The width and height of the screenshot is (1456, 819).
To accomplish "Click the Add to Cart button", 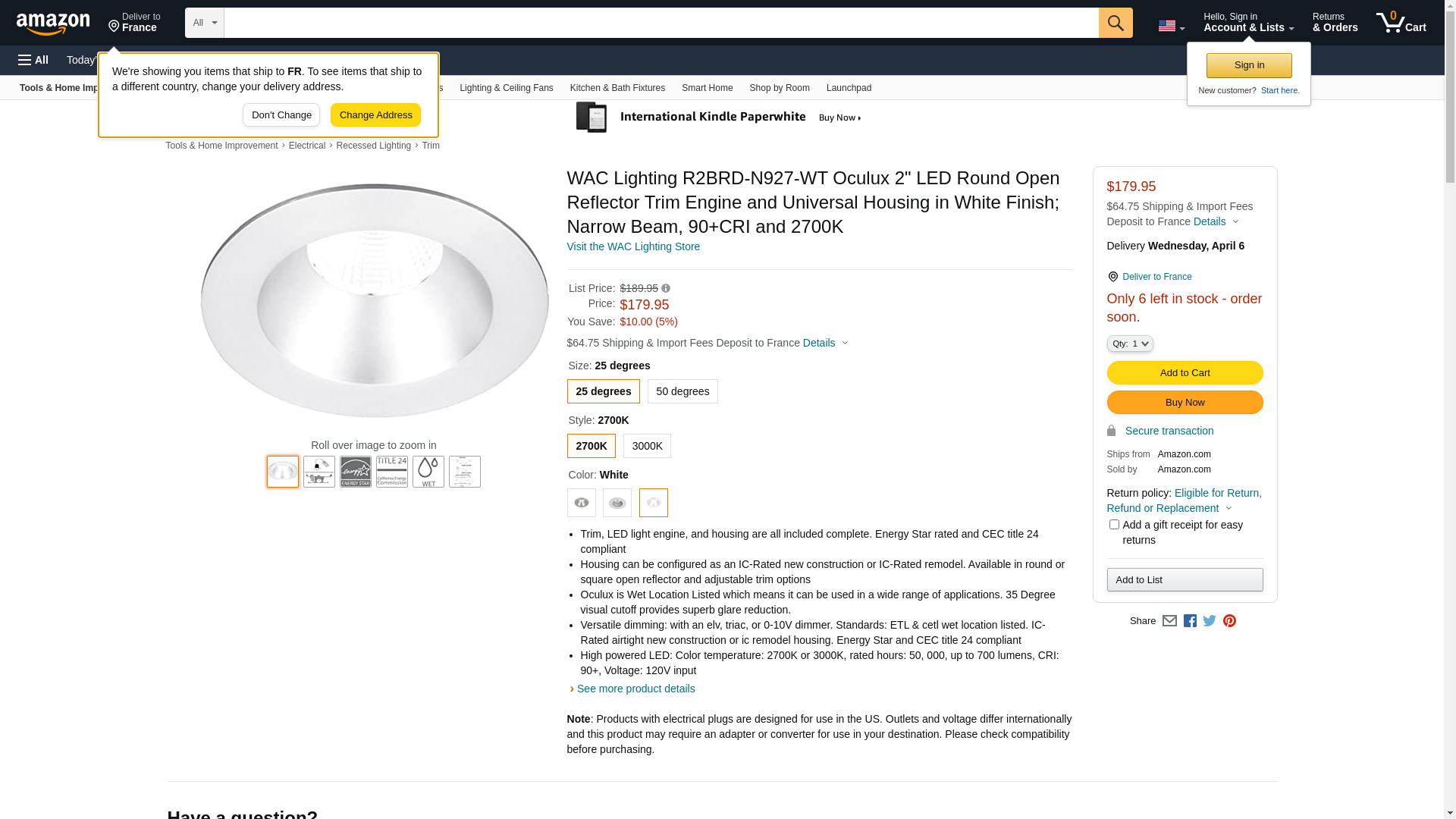I will pos(1185,372).
